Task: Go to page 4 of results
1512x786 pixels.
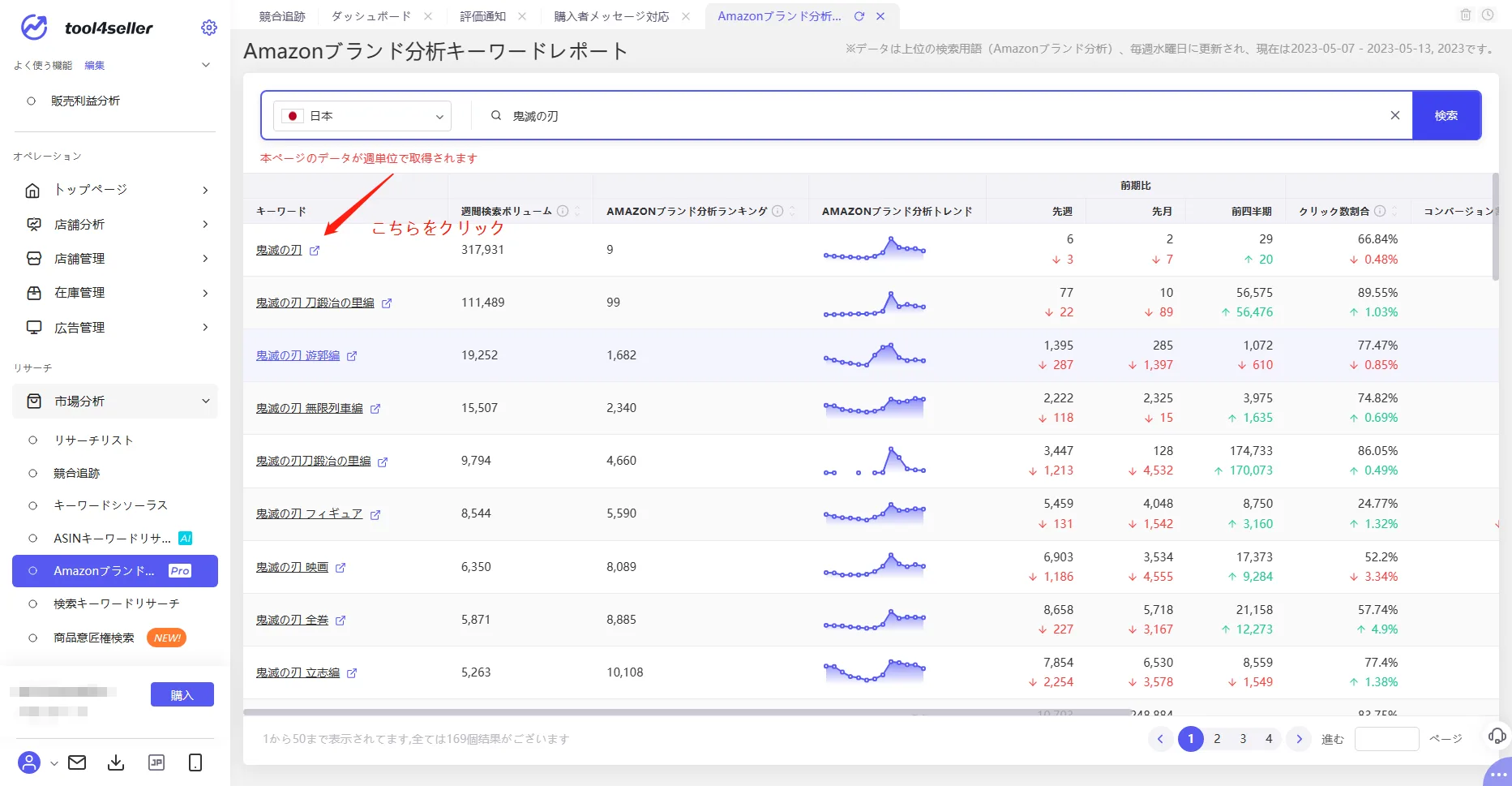Action: point(1269,739)
